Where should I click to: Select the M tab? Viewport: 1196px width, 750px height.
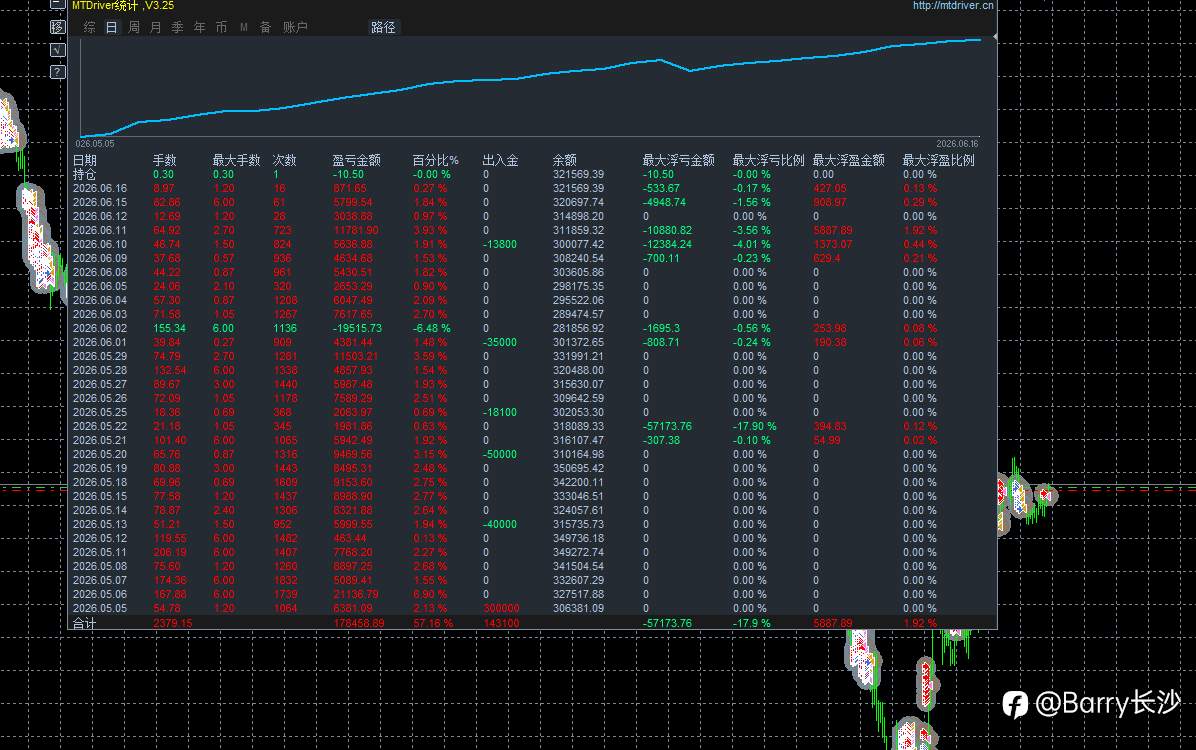pos(243,27)
